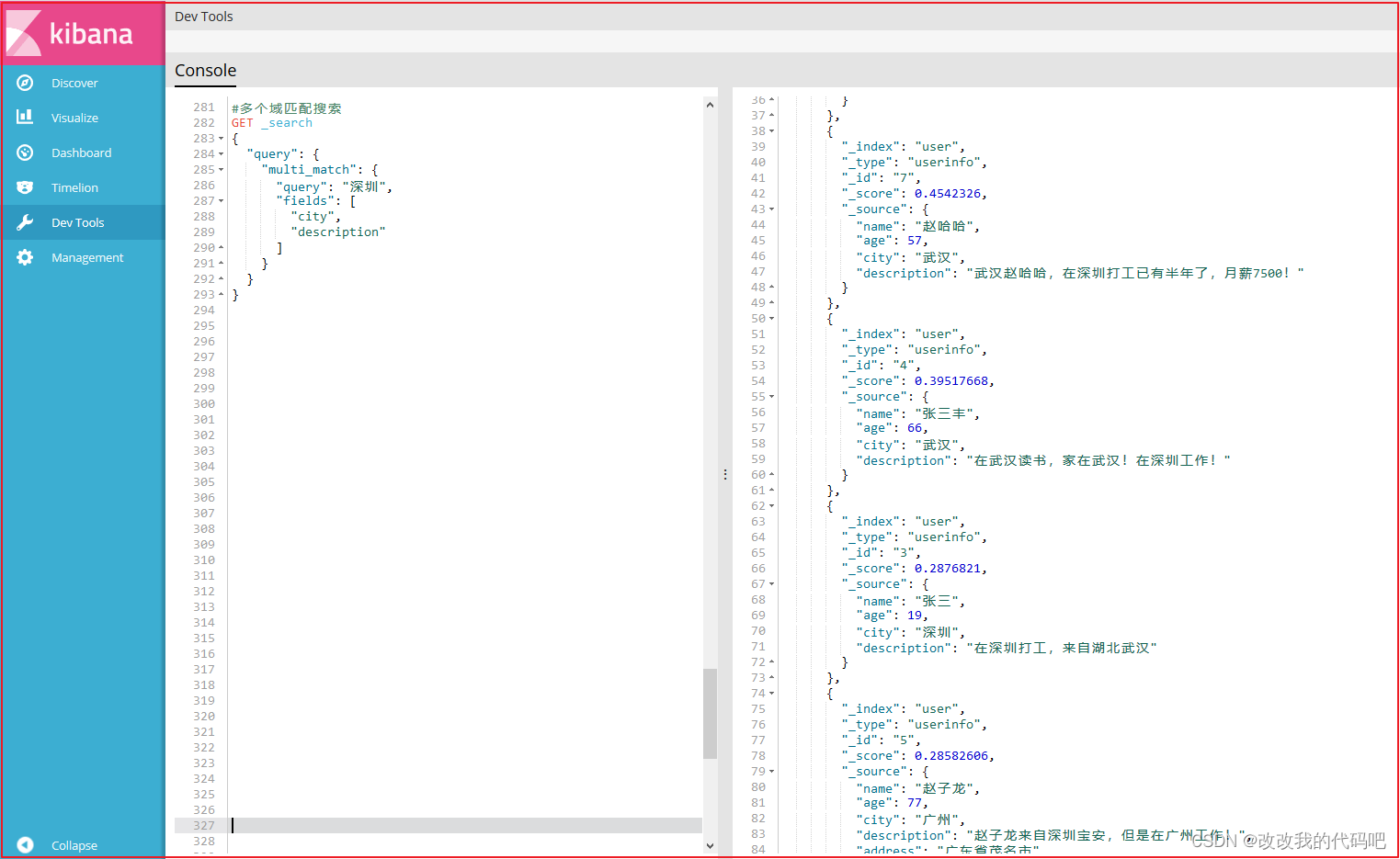The height and width of the screenshot is (859, 1400).
Task: Click the Collapse sidebar arrow icon
Action: tap(25, 845)
